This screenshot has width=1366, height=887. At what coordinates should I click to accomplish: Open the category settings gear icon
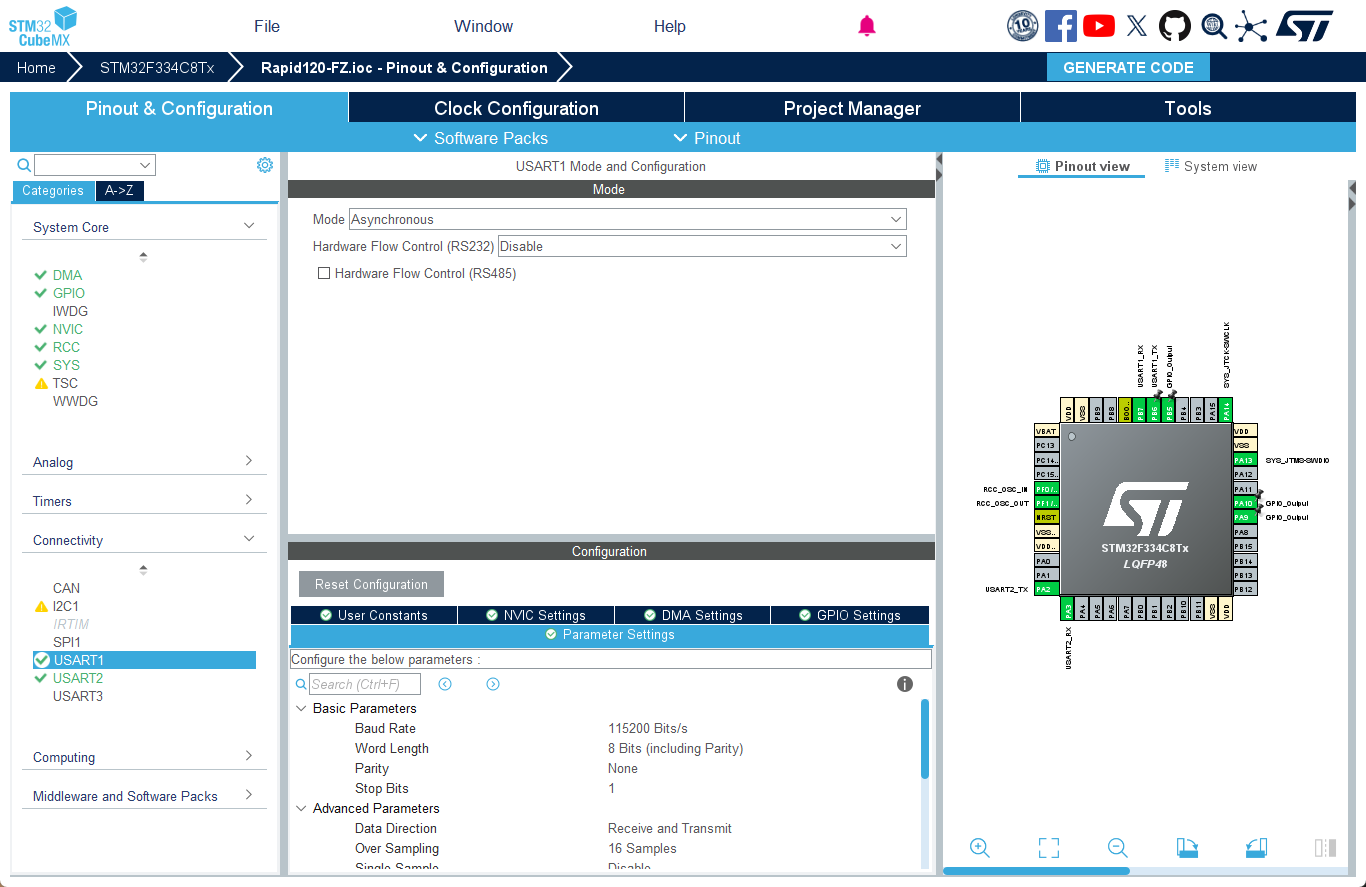(265, 165)
